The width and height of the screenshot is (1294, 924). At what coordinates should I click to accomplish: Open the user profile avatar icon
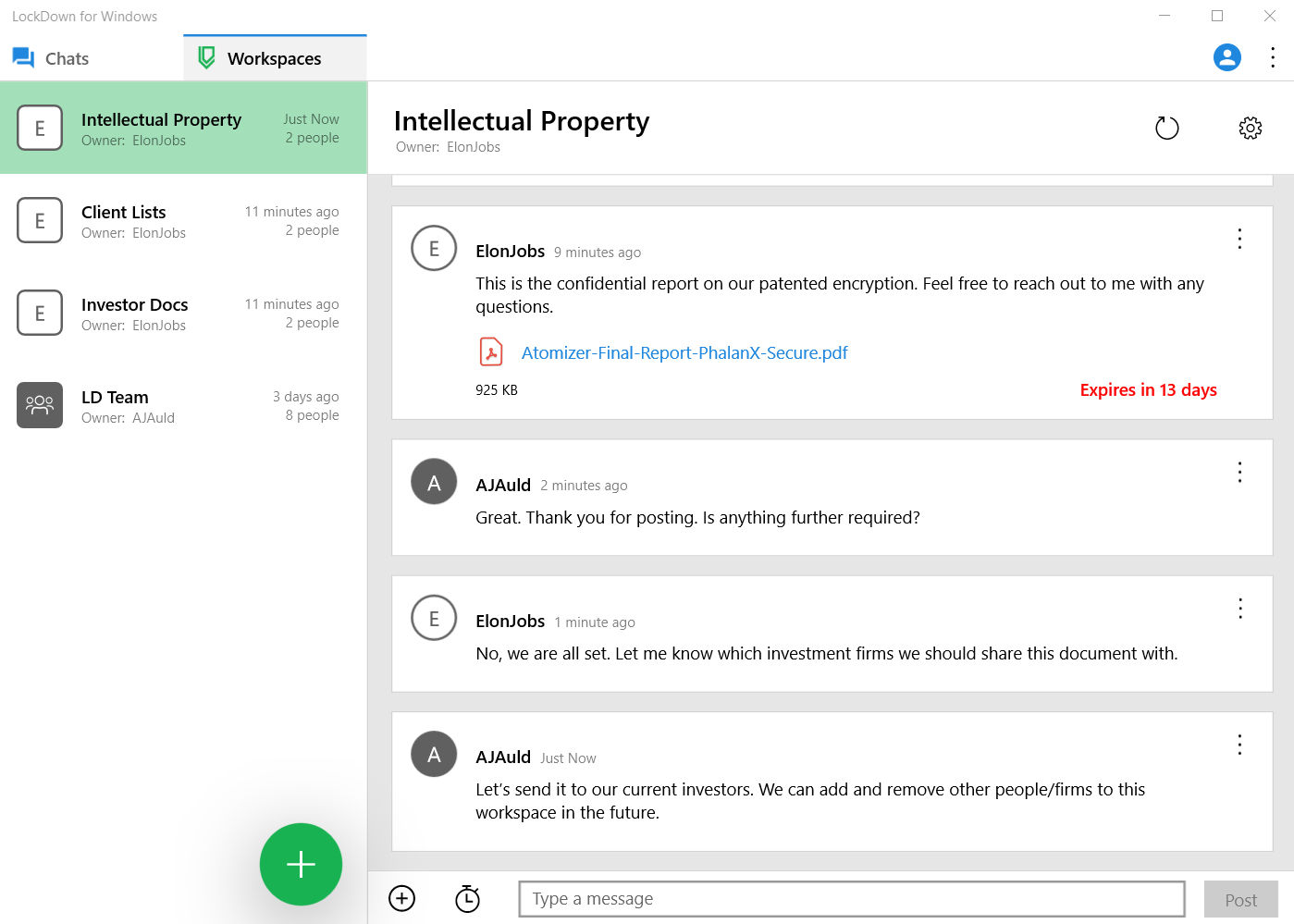pyautogui.click(x=1226, y=57)
